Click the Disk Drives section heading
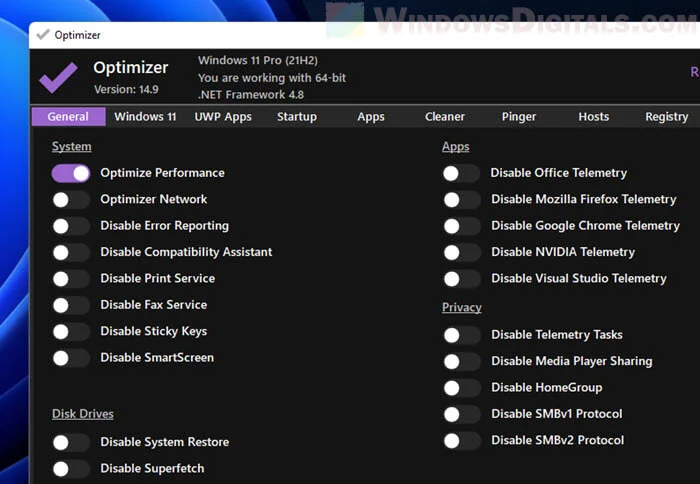 coord(83,414)
